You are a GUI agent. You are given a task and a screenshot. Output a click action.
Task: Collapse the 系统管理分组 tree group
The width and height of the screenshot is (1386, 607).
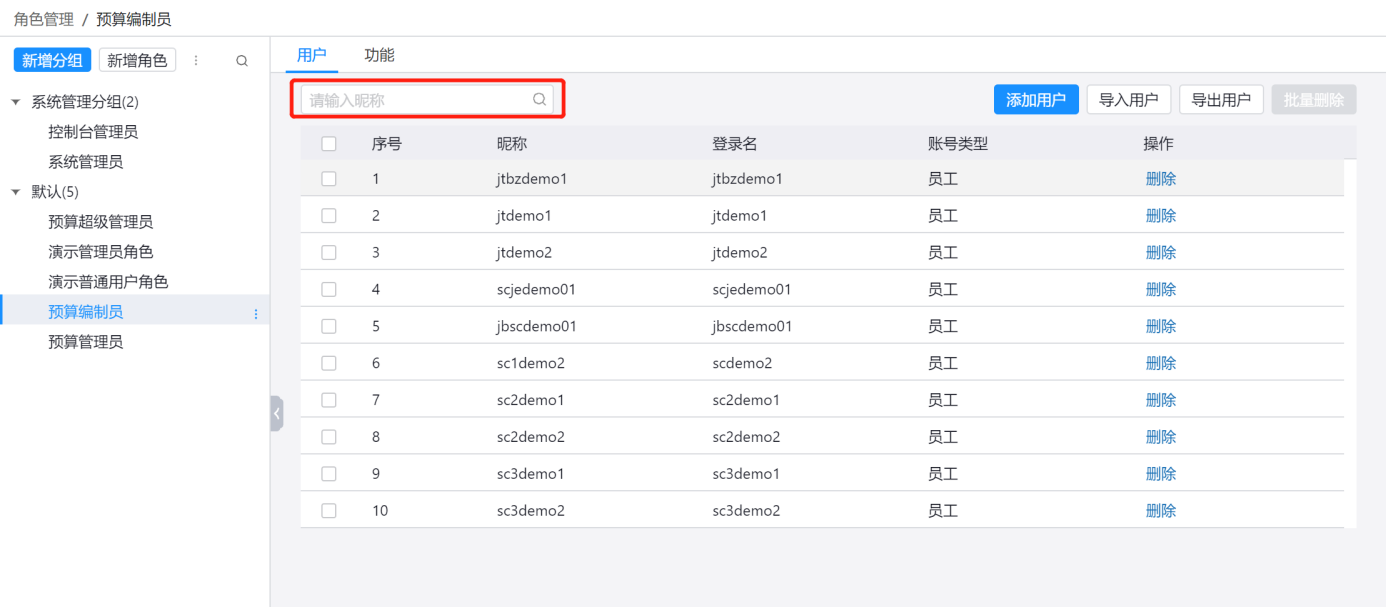pyautogui.click(x=16, y=102)
